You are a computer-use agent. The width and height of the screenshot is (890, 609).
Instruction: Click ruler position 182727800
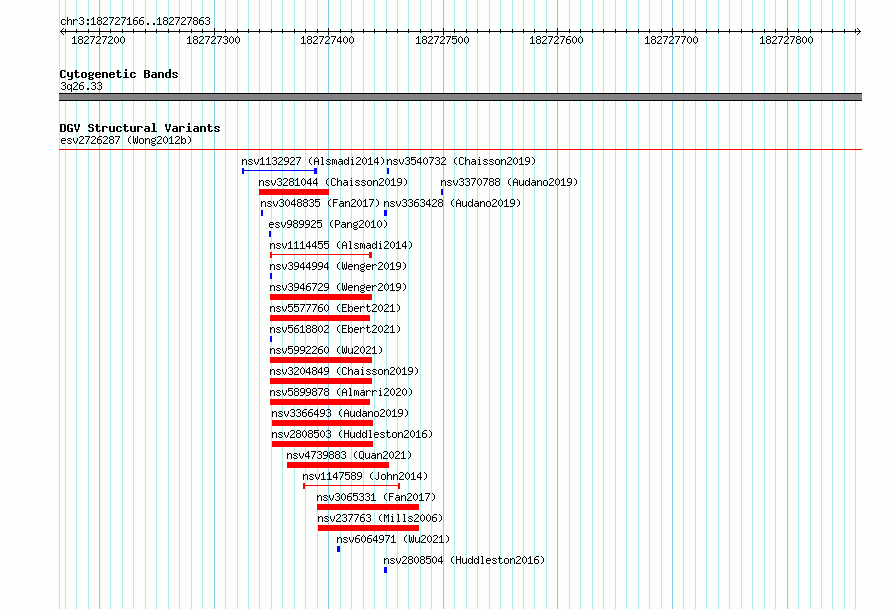pos(786,40)
